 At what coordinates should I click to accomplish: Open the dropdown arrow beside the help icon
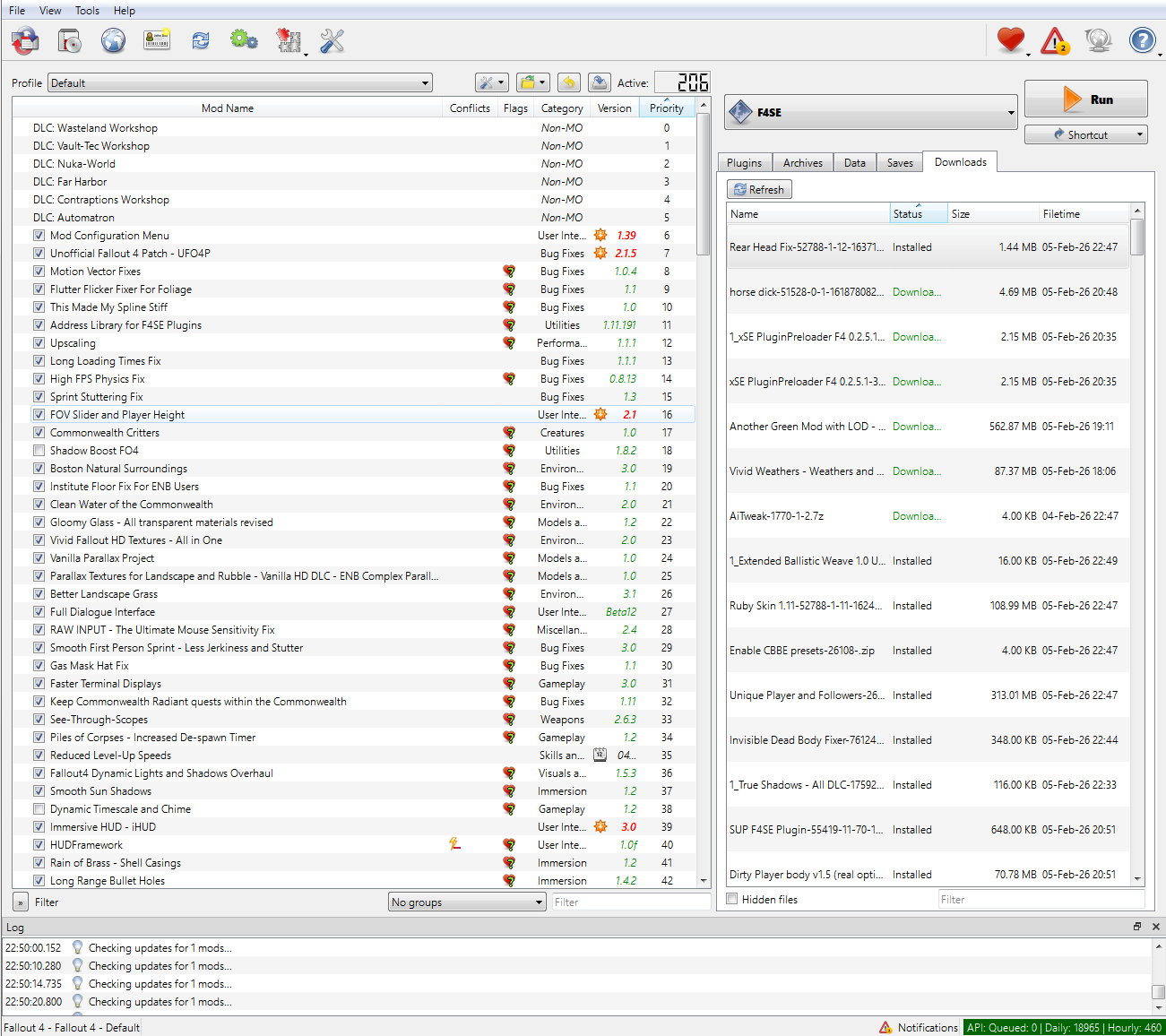click(x=1160, y=54)
